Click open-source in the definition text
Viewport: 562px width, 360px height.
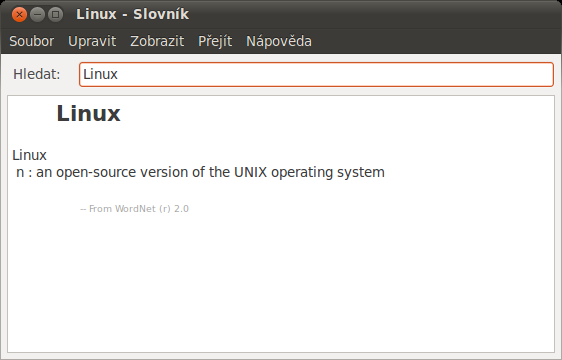96,173
